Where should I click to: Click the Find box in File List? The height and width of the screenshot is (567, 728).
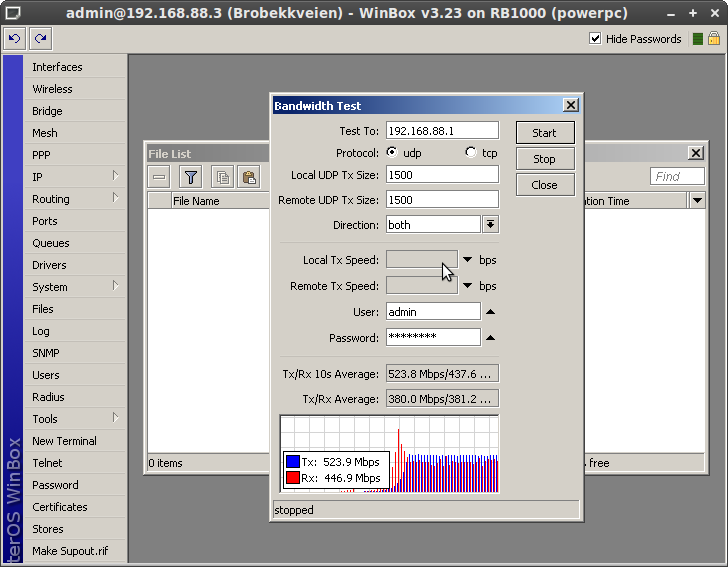coord(677,176)
